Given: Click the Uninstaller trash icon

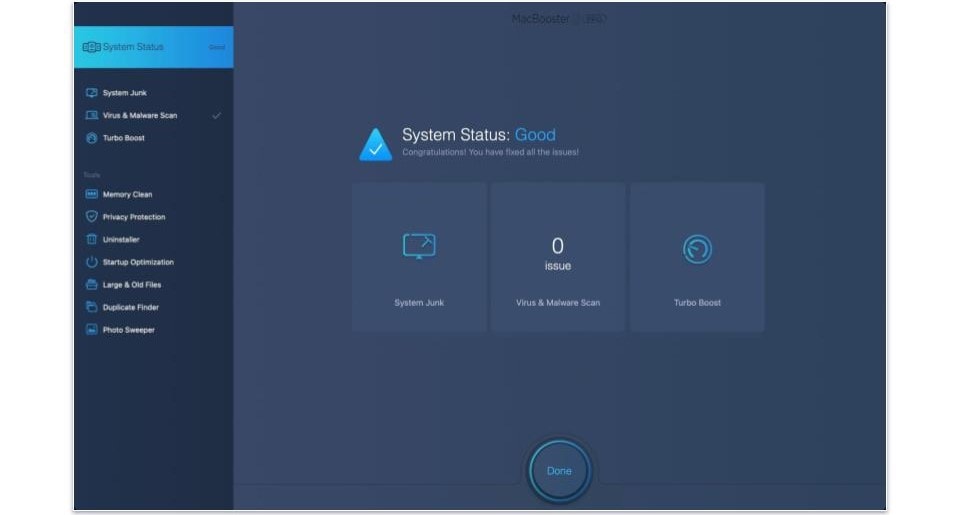Looking at the screenshot, I should click(x=91, y=239).
